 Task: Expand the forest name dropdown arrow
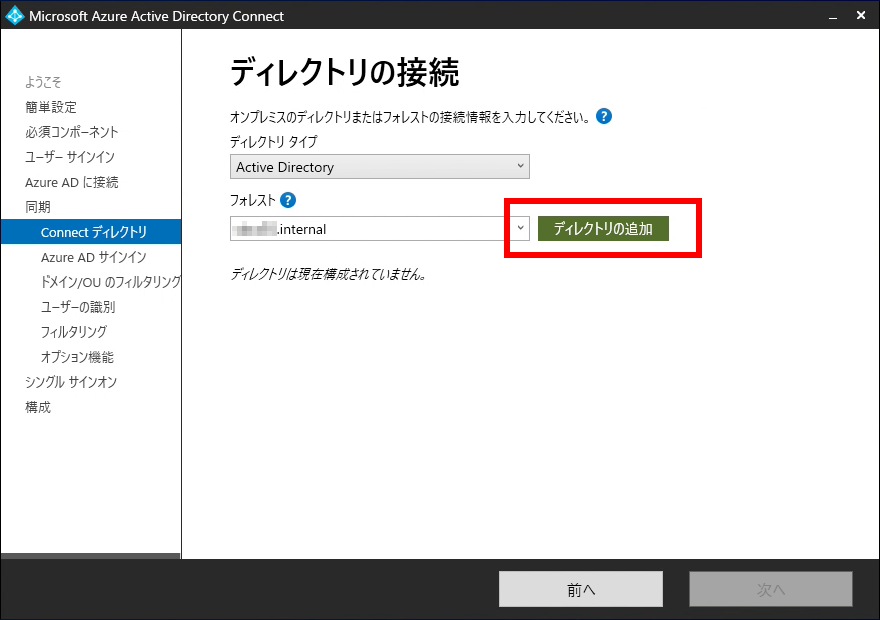(520, 228)
